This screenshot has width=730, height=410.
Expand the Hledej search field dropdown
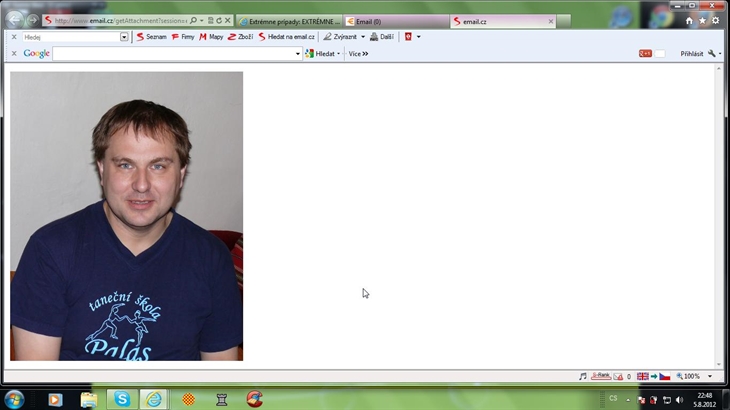(x=124, y=37)
